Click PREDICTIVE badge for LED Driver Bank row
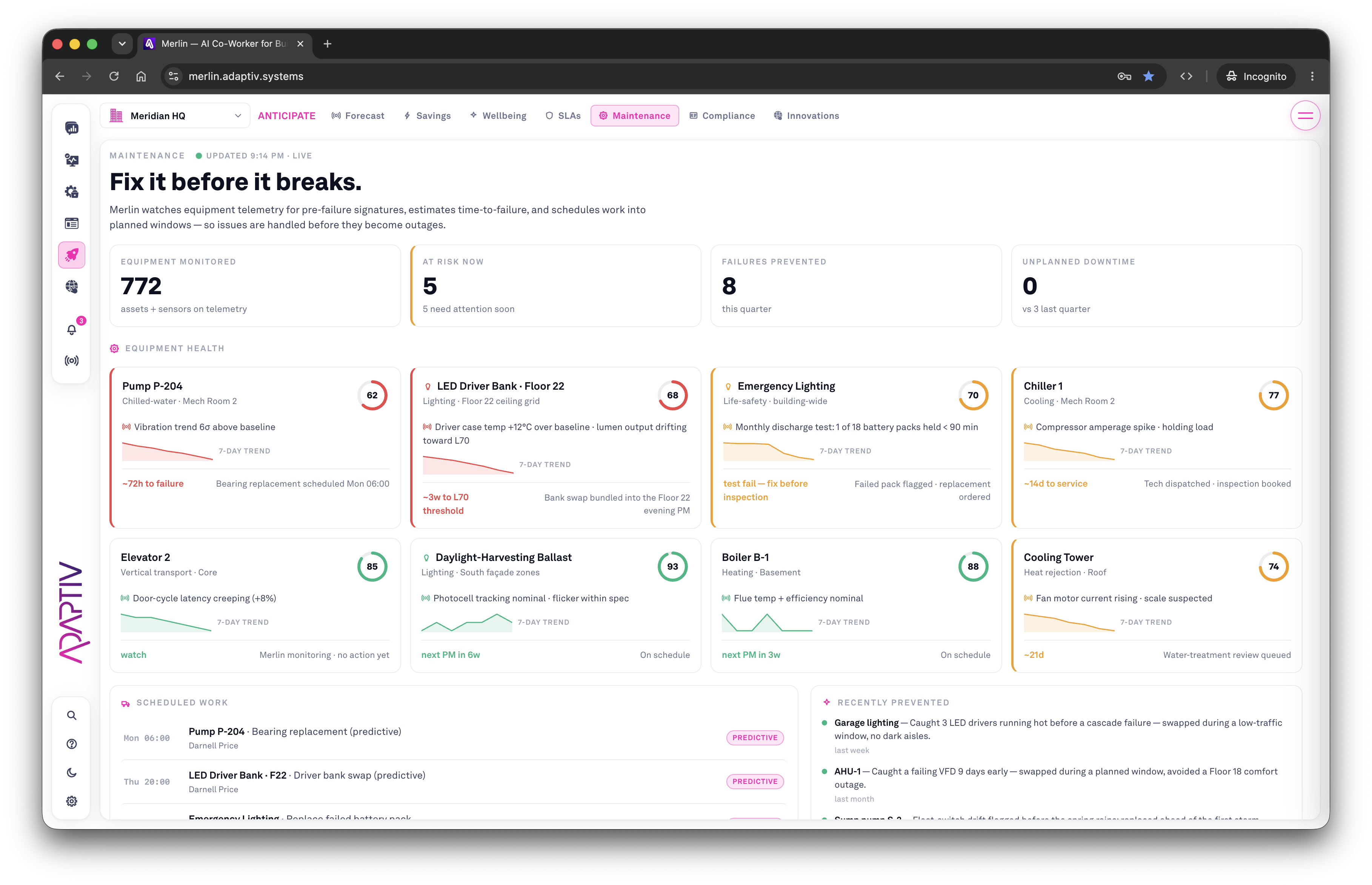 click(x=755, y=782)
